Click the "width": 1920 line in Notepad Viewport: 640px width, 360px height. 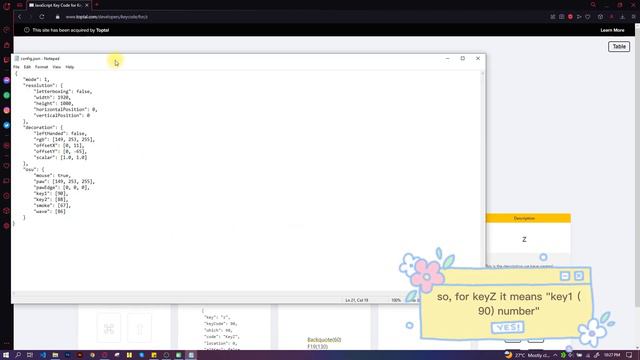click(x=52, y=98)
